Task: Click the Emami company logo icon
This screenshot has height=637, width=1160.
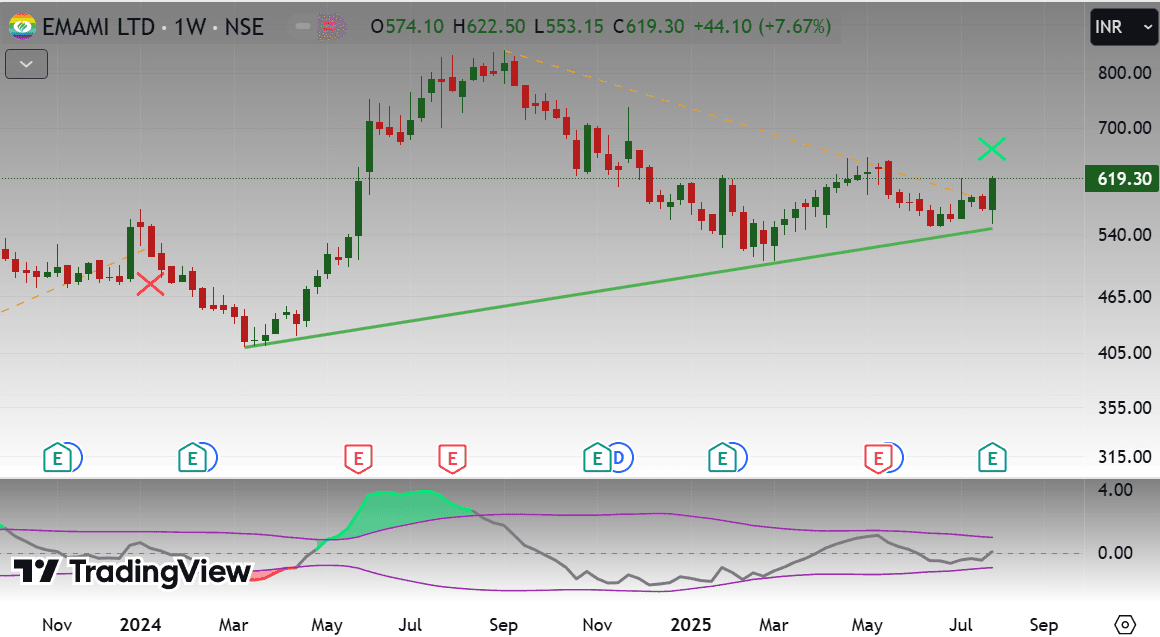Action: pyautogui.click(x=22, y=27)
